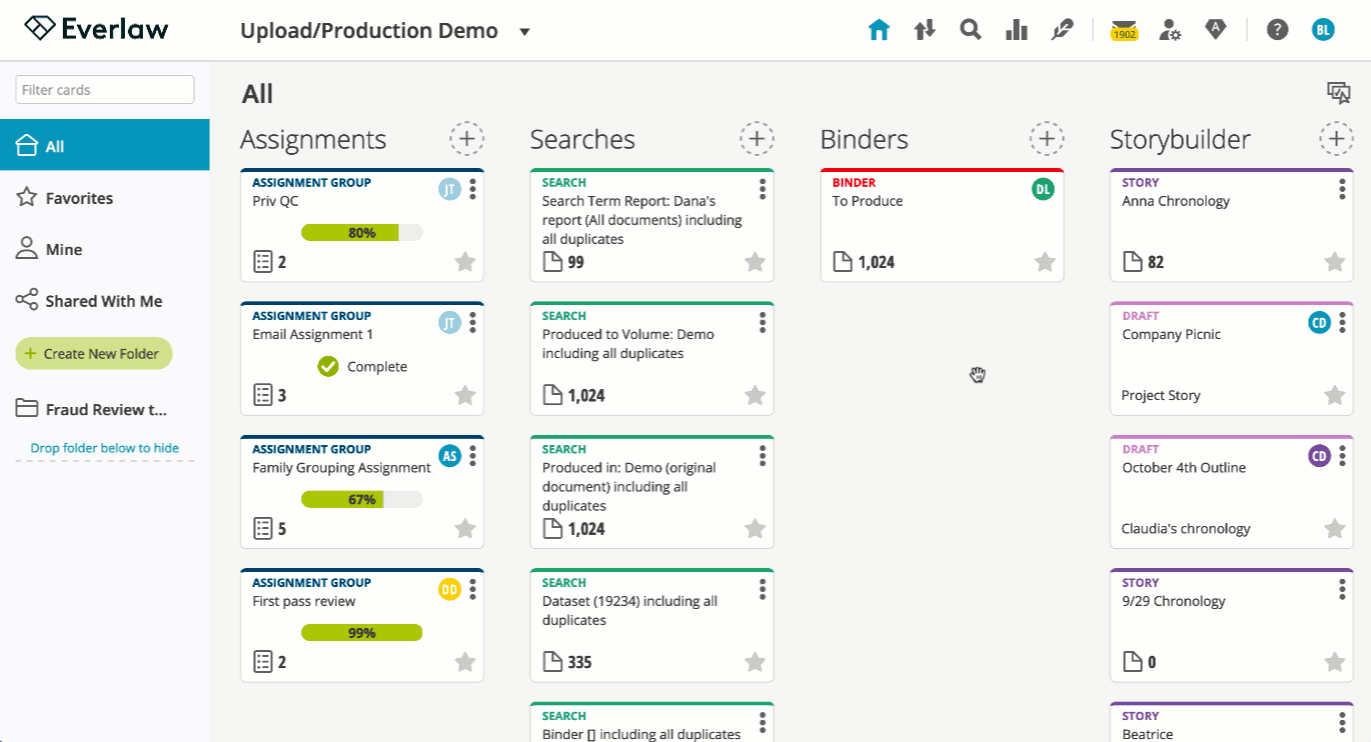1371x742 pixels.
Task: Open three-dot menu on Beatrice story card
Action: click(x=1343, y=722)
